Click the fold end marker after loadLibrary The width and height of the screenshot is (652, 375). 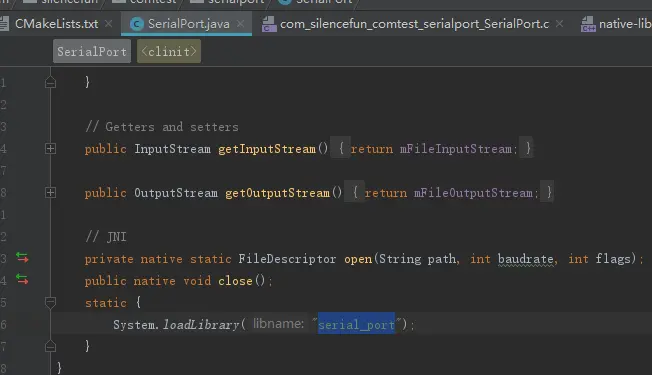point(50,346)
